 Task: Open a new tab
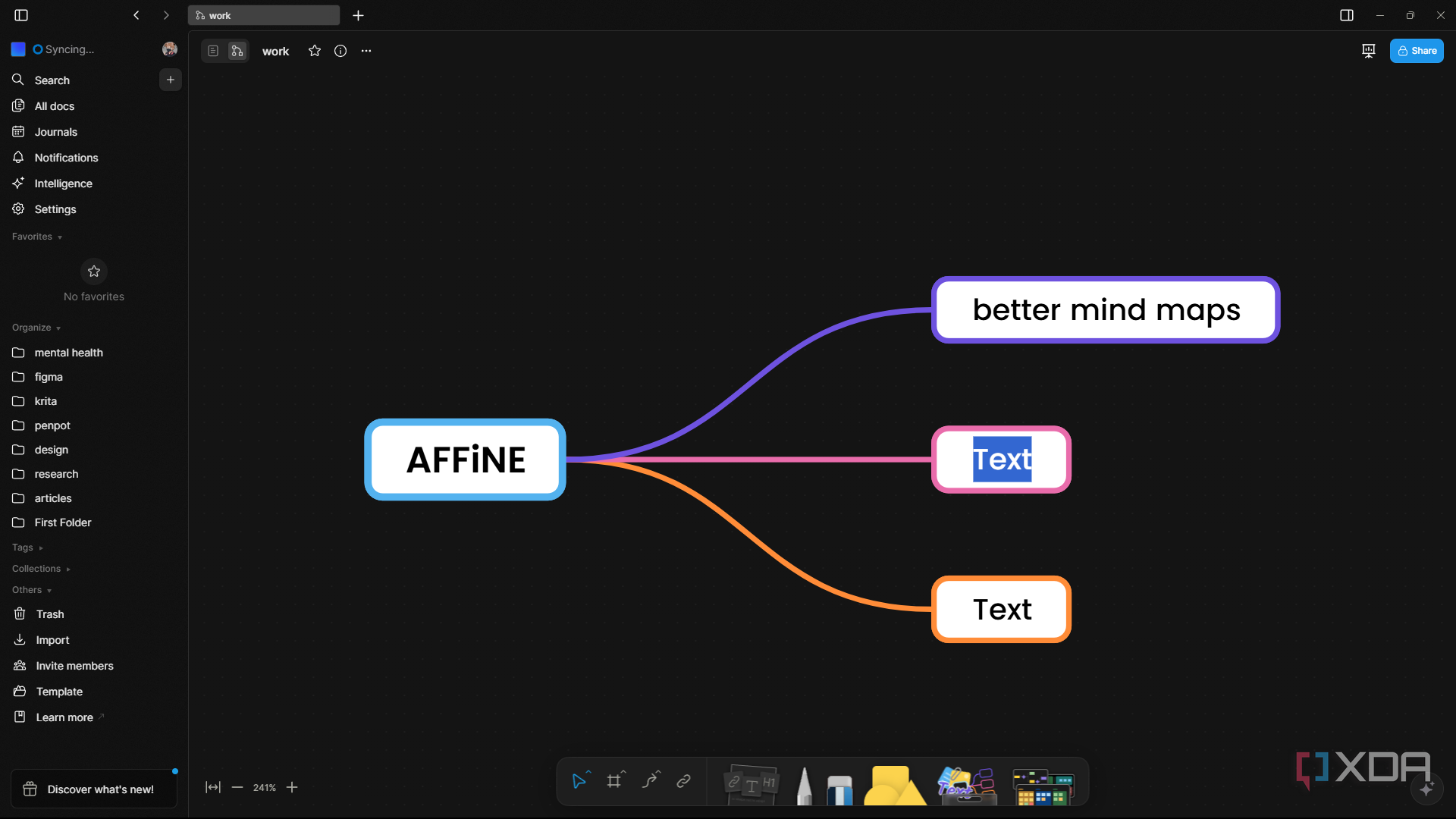tap(359, 15)
